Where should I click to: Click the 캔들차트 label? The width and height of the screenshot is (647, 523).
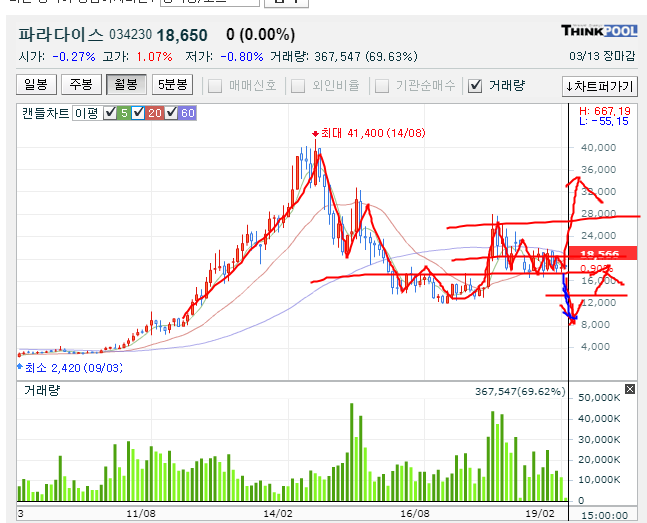pyautogui.click(x=45, y=113)
